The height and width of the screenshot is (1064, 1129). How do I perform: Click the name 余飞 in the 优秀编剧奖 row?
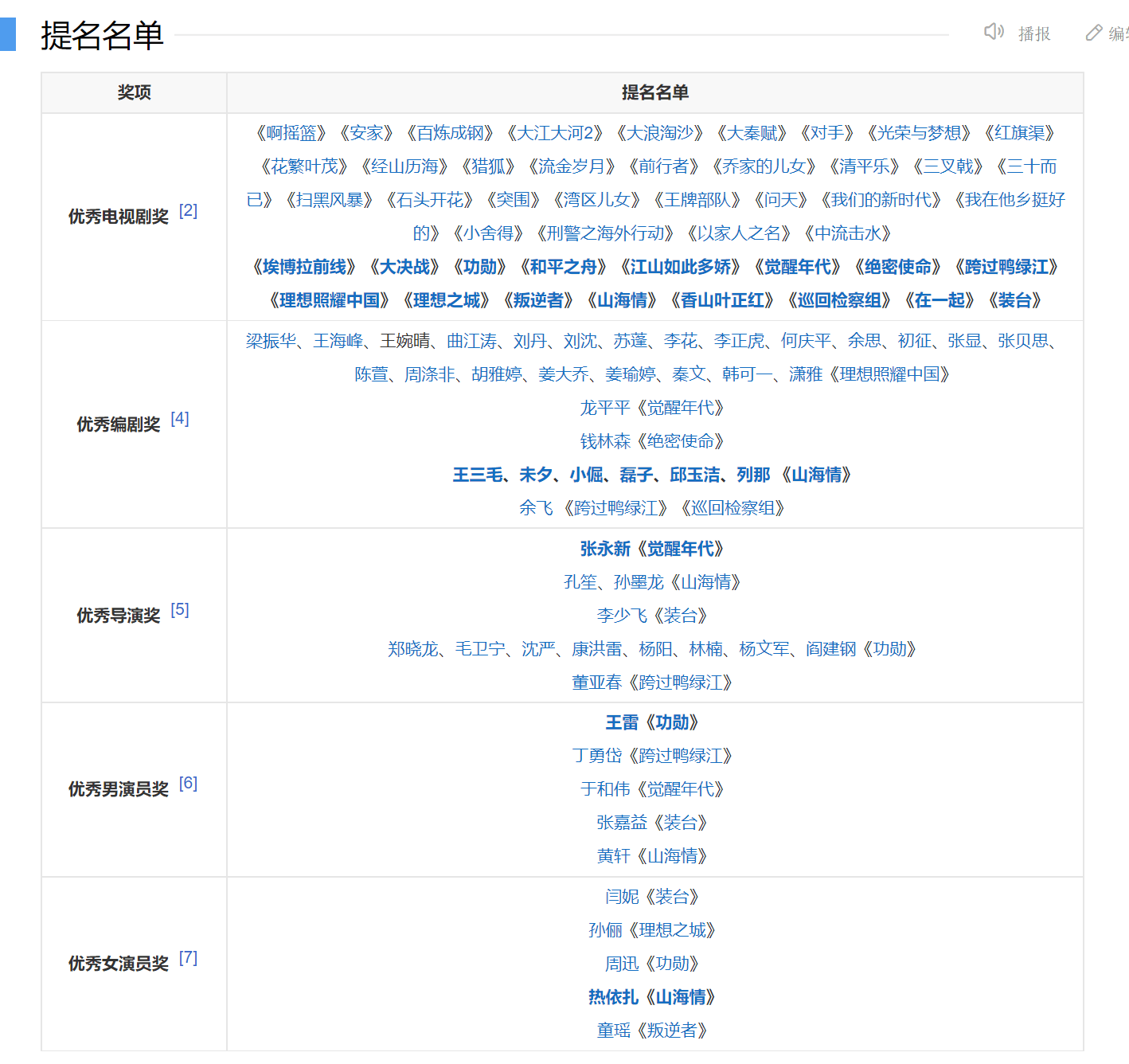[x=535, y=508]
